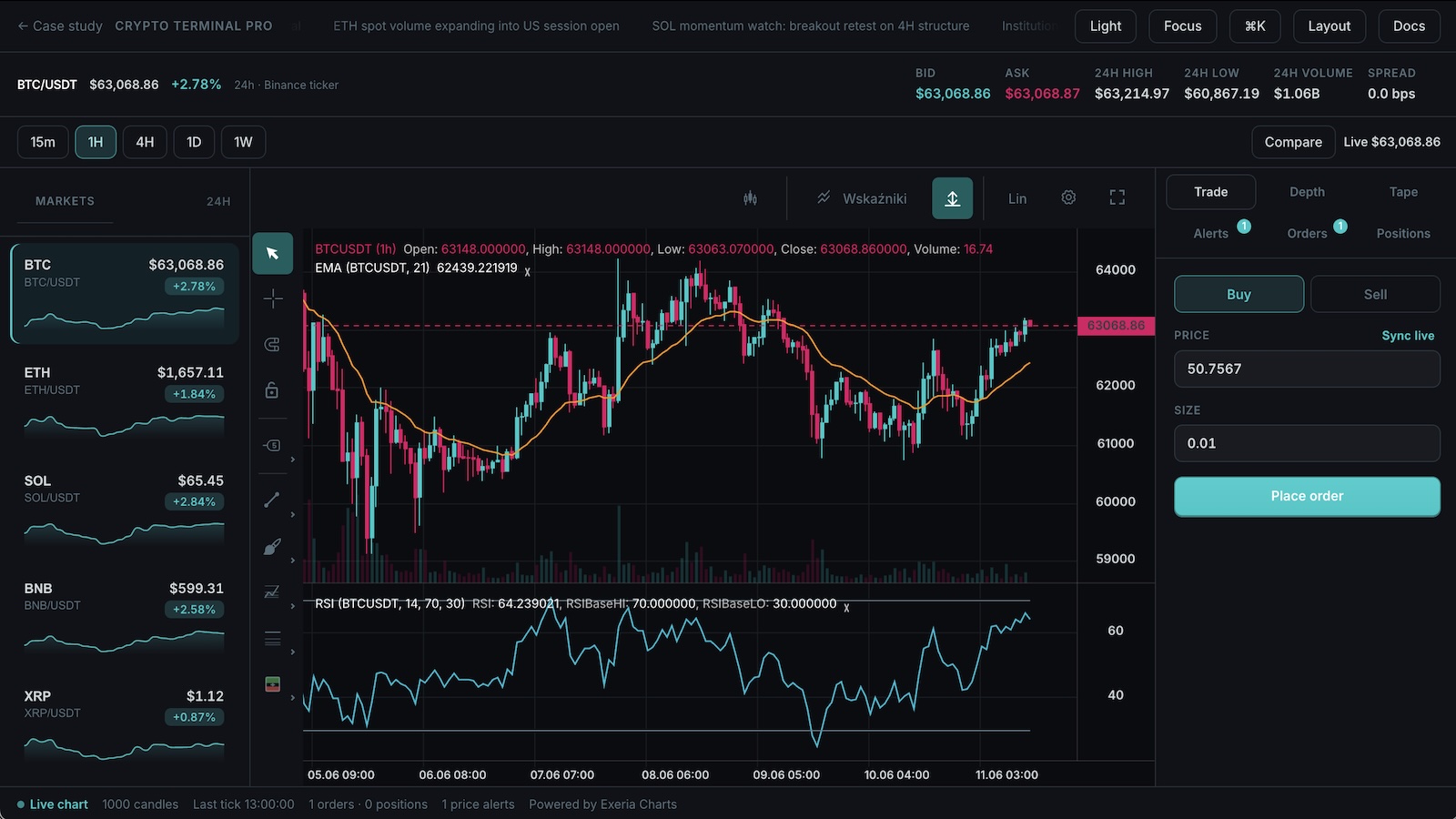
Task: Open the candlestick chart type selector
Action: click(750, 198)
